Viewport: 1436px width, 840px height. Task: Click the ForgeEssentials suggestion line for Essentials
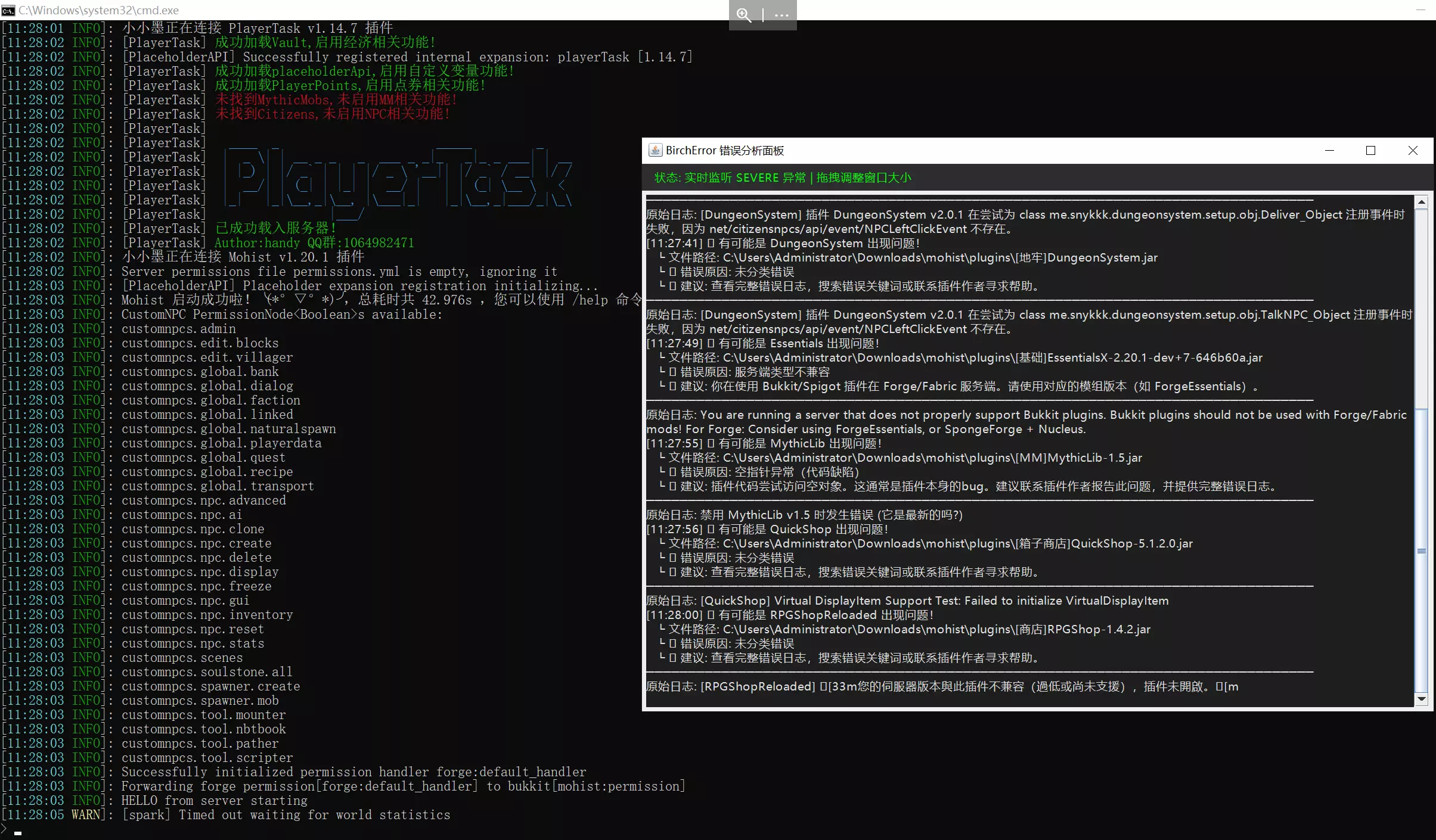[x=958, y=386]
